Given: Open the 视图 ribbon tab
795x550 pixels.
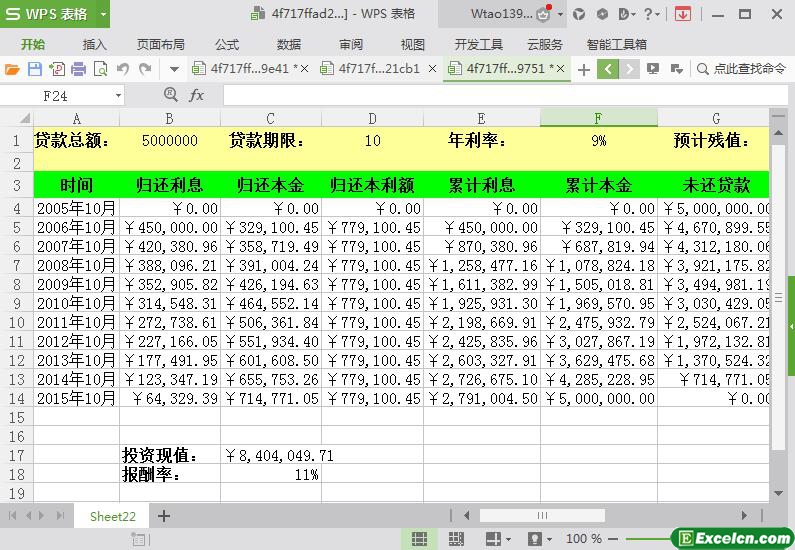Looking at the screenshot, I should coord(413,45).
